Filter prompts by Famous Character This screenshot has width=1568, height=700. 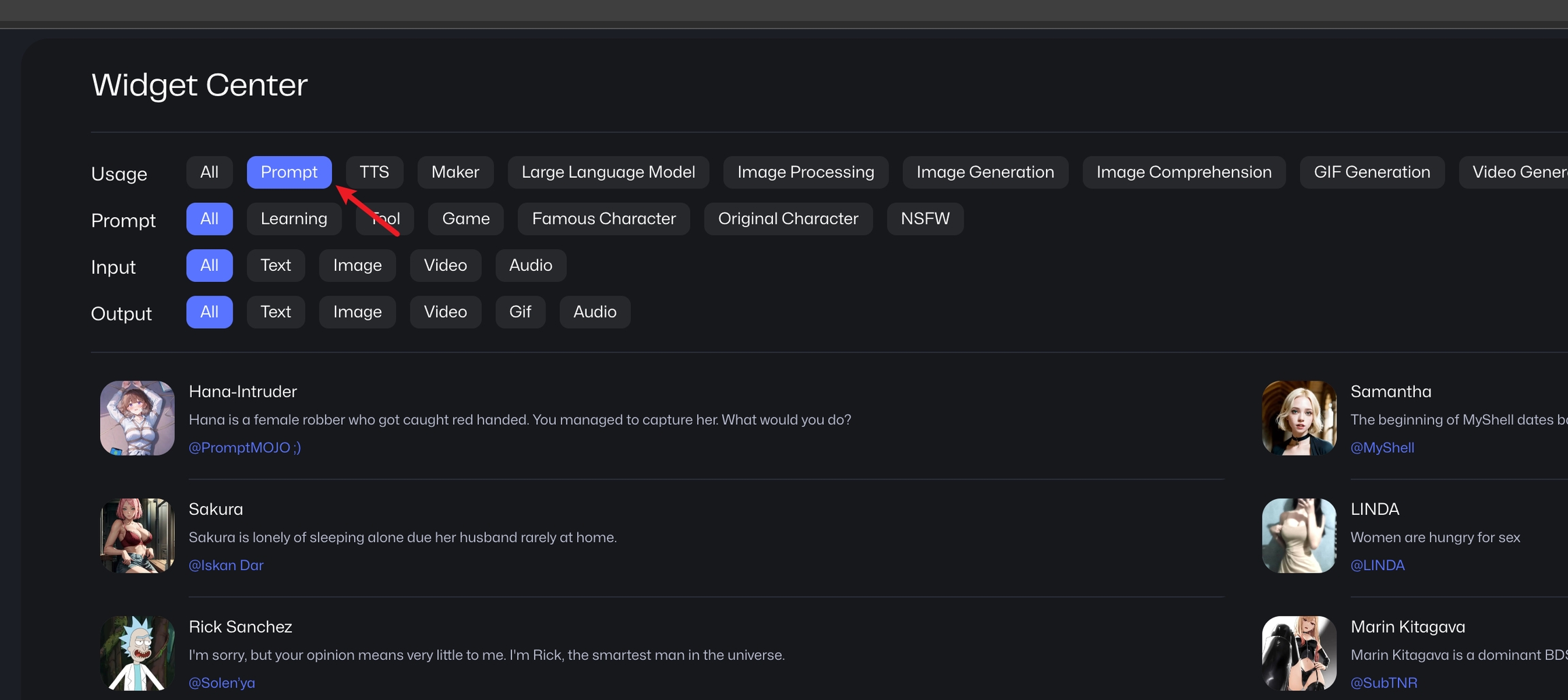(x=603, y=219)
